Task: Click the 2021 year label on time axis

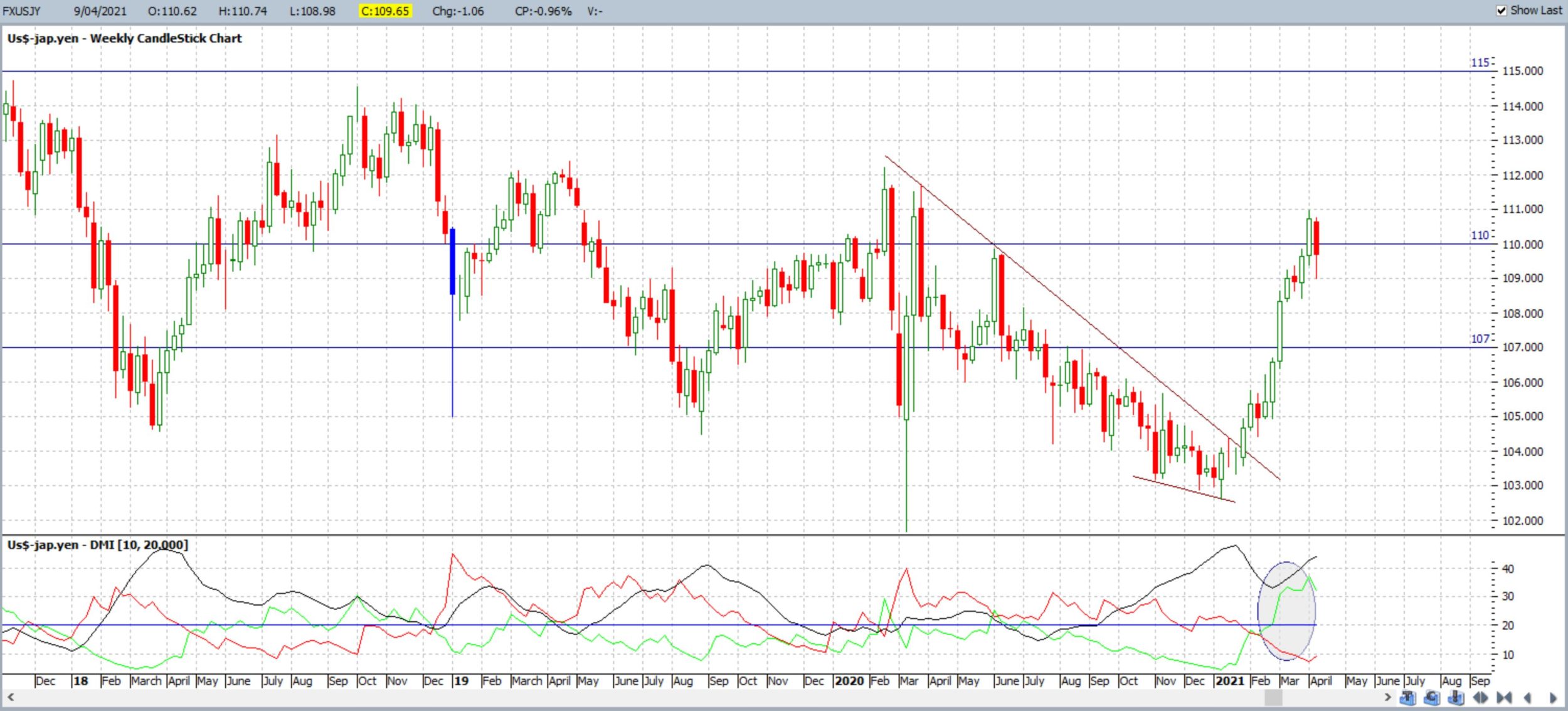Action: (x=1229, y=681)
